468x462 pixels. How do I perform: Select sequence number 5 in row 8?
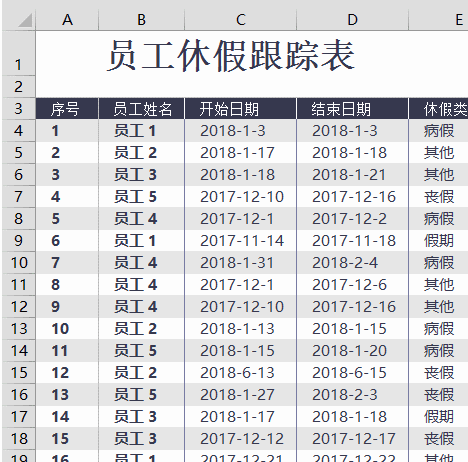point(67,219)
